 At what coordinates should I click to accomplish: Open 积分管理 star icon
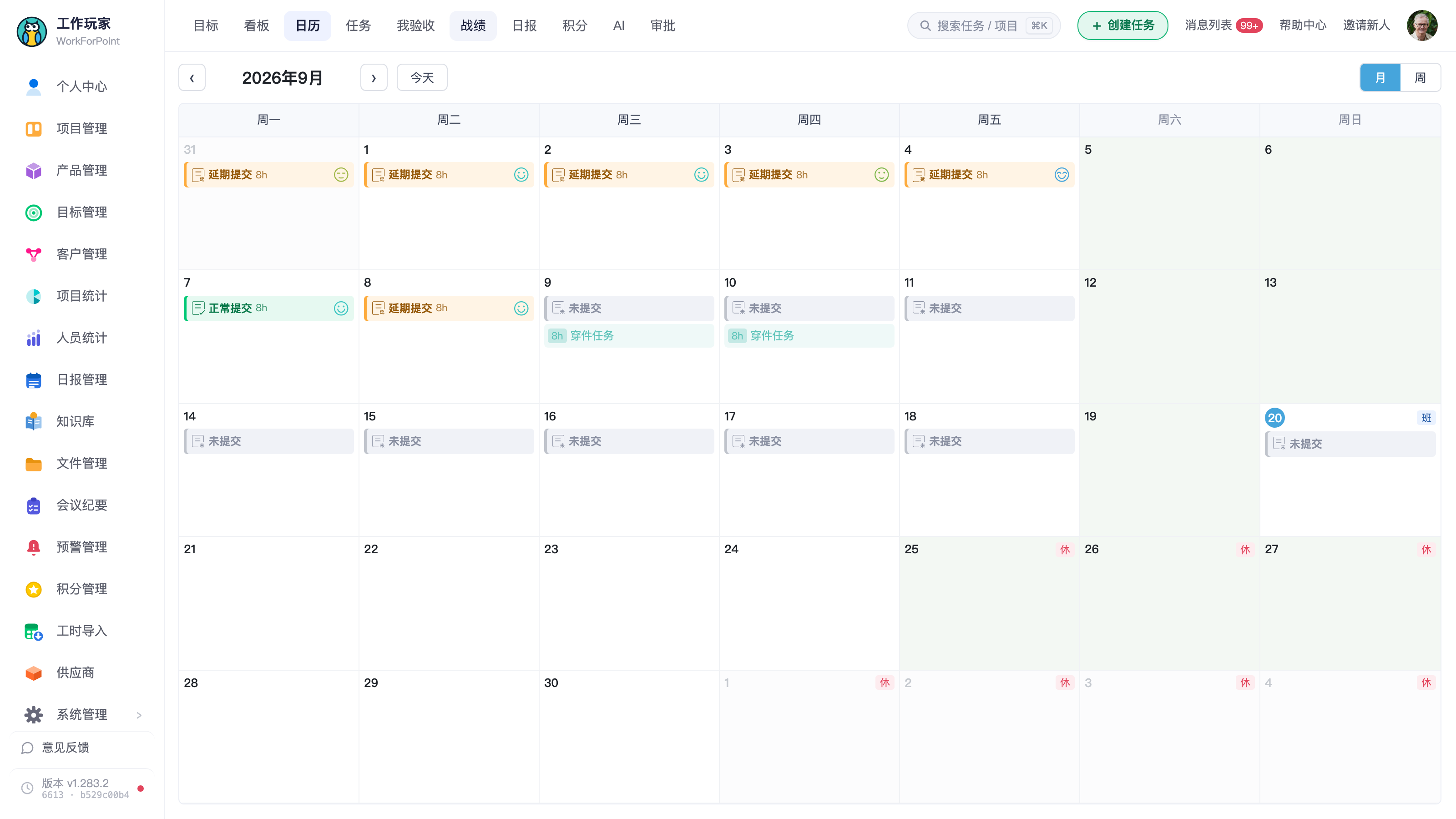33,589
